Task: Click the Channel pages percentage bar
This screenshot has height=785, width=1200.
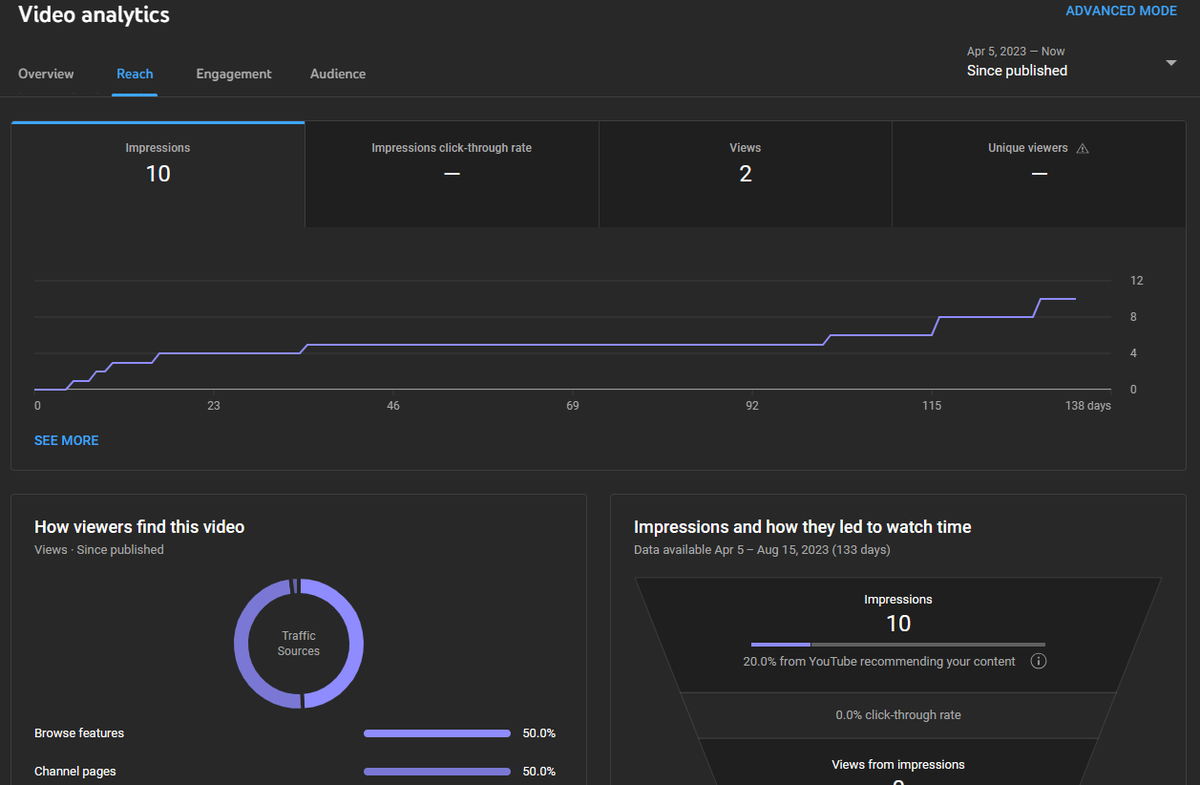Action: tap(437, 771)
